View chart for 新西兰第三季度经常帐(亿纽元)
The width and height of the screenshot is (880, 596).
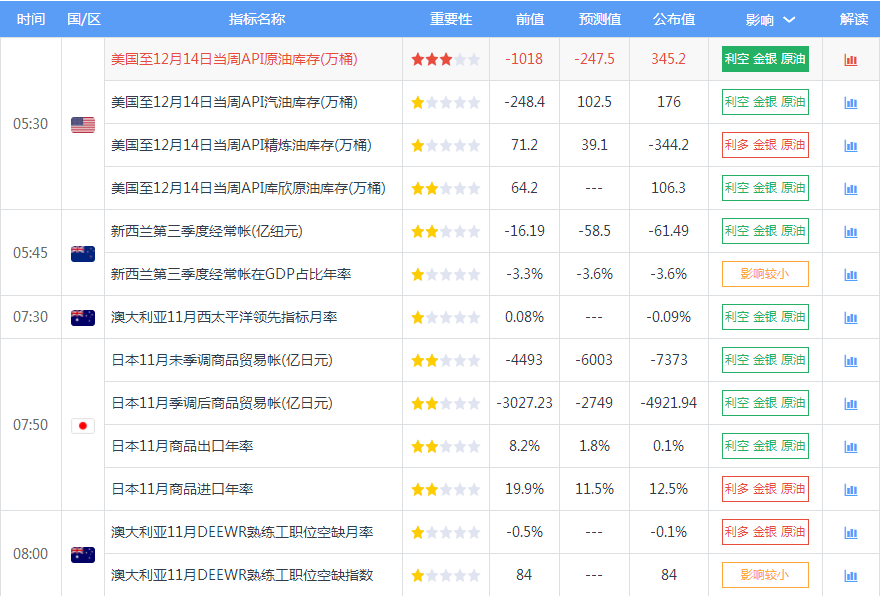[x=851, y=232]
